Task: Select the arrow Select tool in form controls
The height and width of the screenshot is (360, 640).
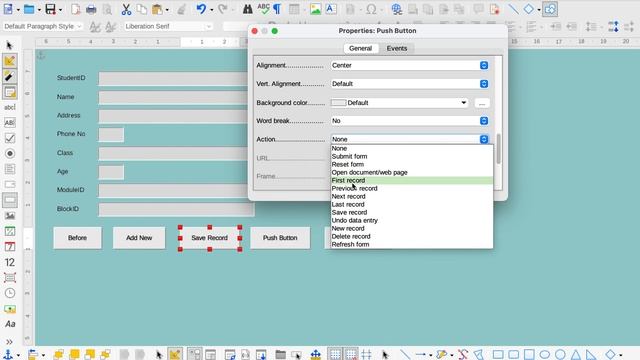Action: (x=9, y=45)
